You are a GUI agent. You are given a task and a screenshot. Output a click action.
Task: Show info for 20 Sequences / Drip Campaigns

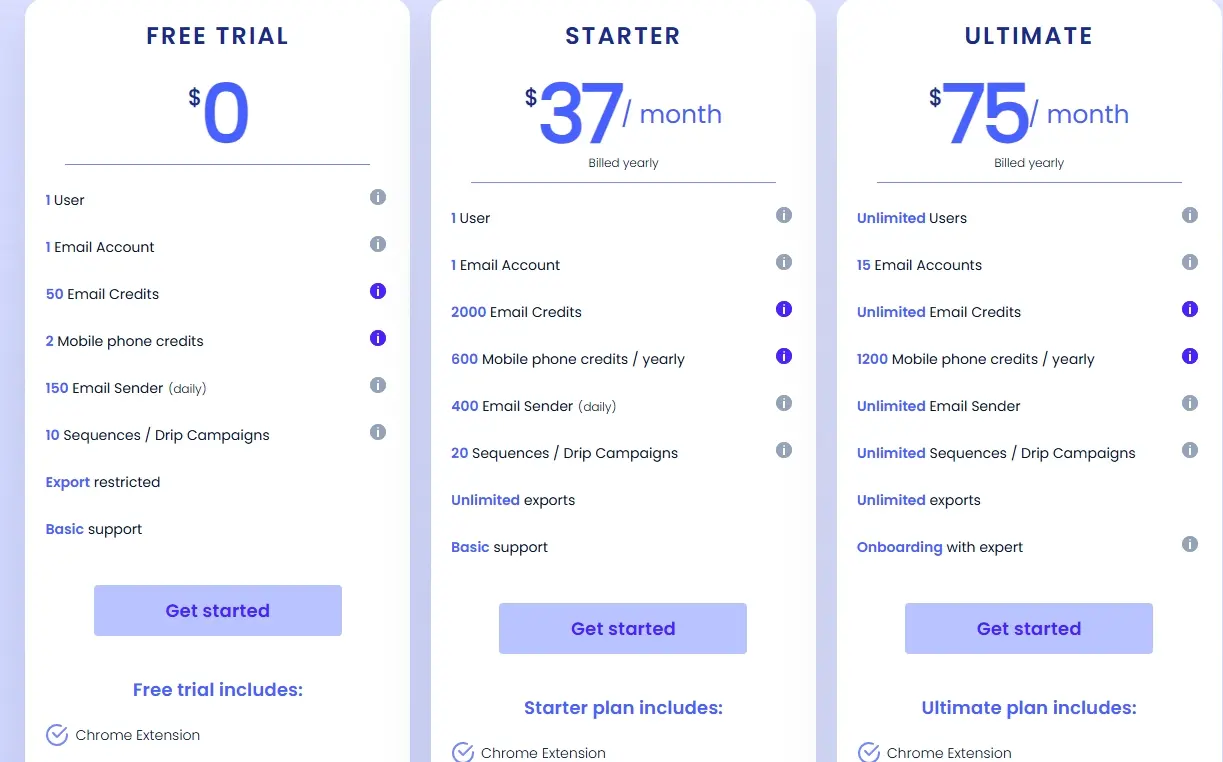[784, 450]
